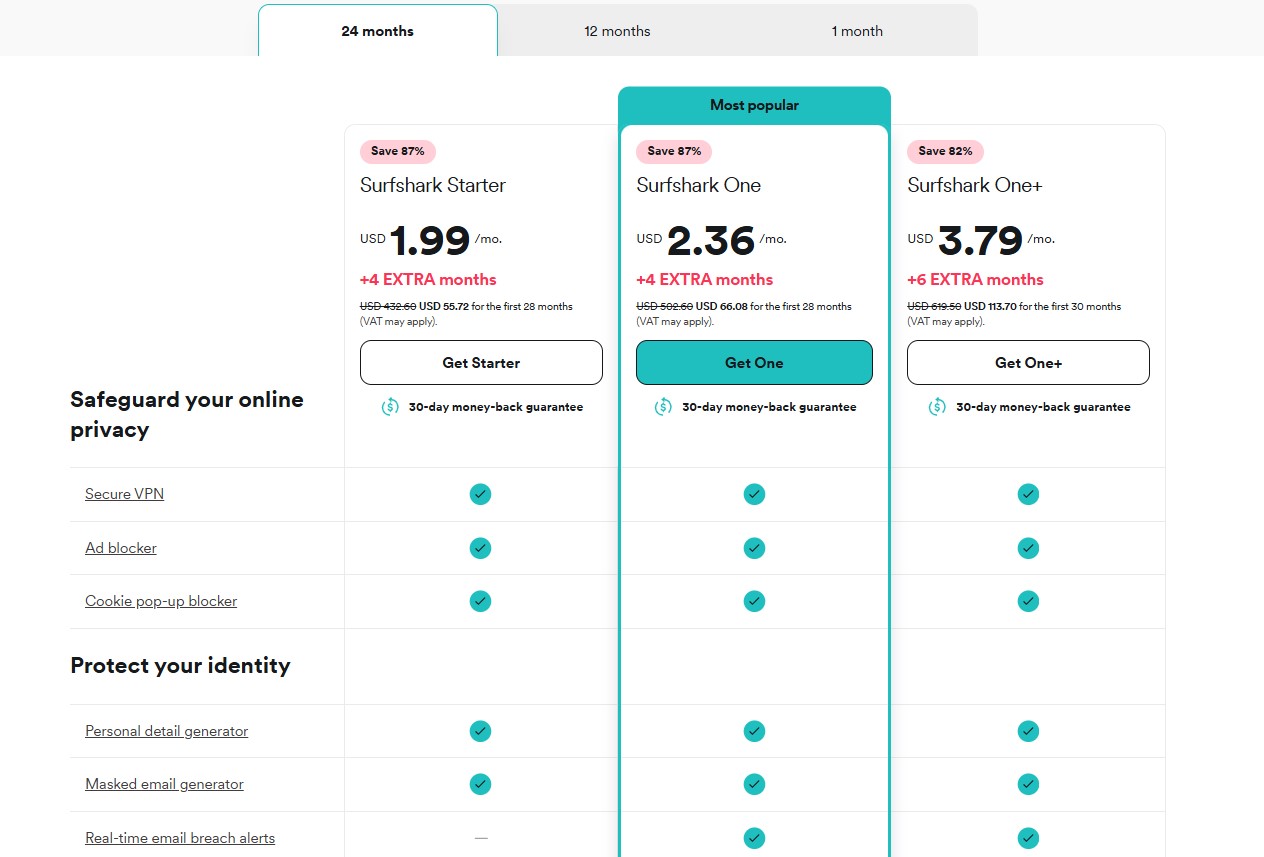Click 30-day money-back guarantee text under Get One
The image size is (1264, 857).
769,407
